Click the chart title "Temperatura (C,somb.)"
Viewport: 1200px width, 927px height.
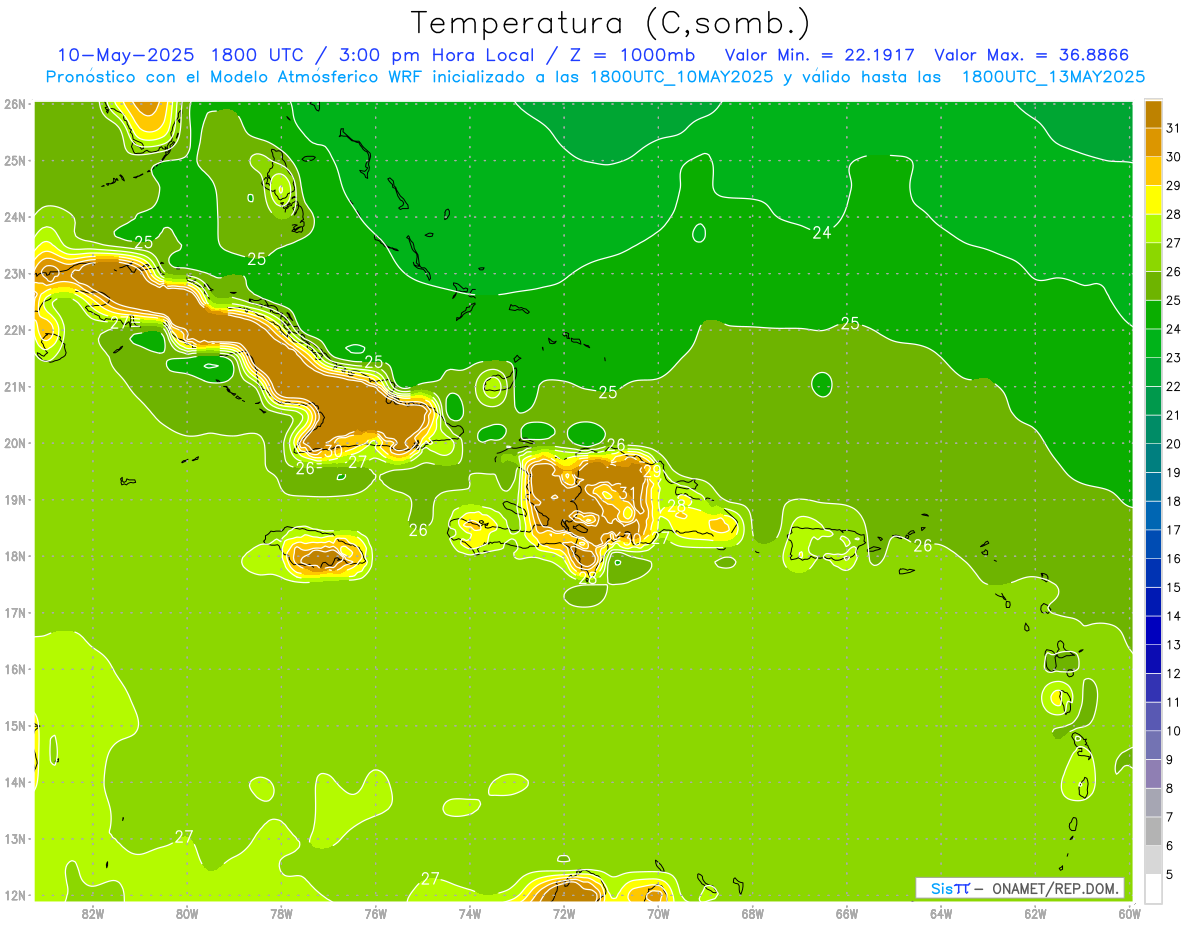[611, 23]
